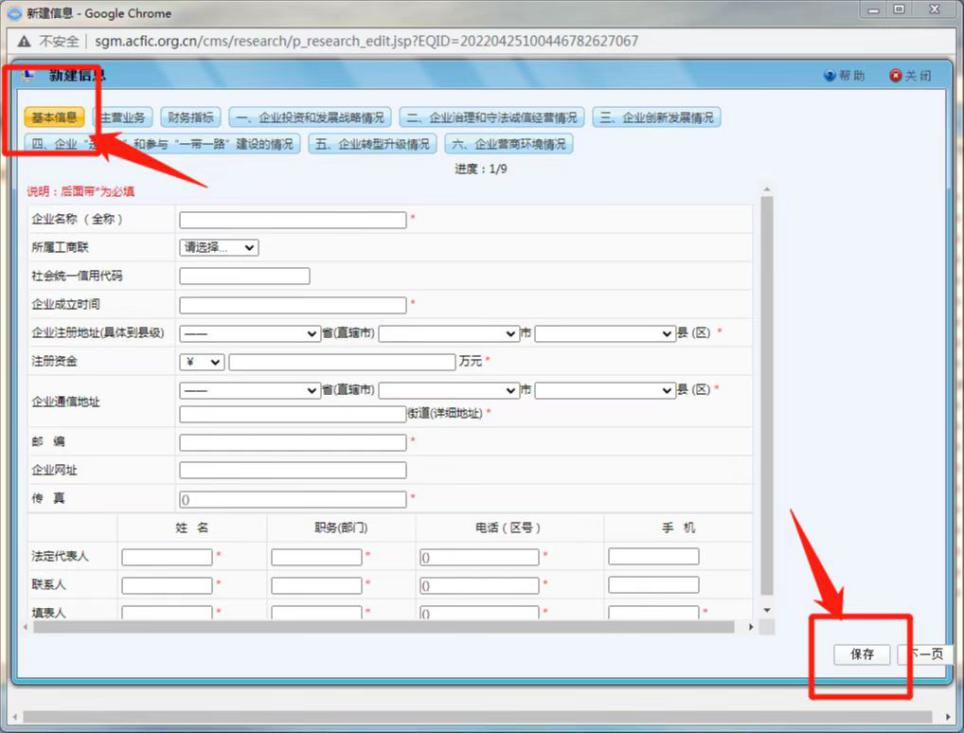
Task: Click the 帮助 help icon
Action: 829,76
